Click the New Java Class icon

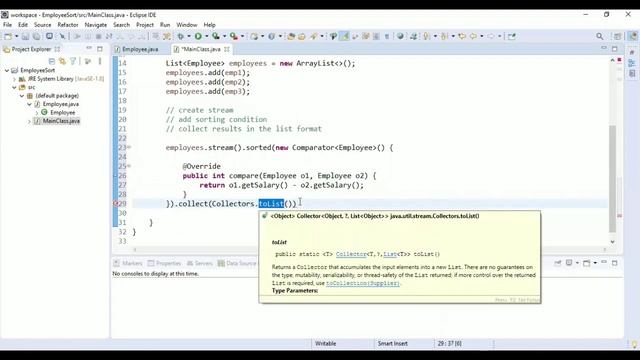(x=272, y=36)
